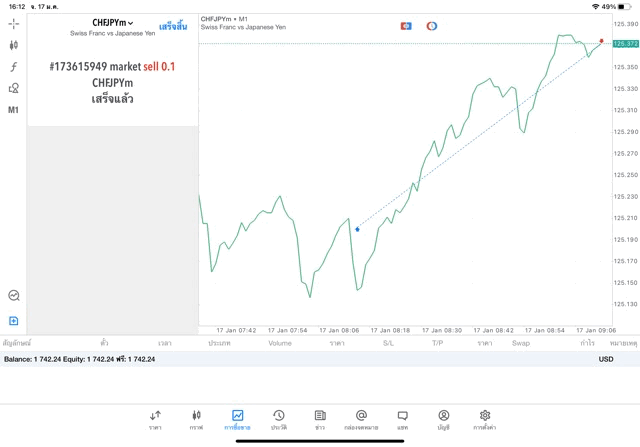
Task: Expand the CHFJPYm symbol dropdown
Action: 112,23
